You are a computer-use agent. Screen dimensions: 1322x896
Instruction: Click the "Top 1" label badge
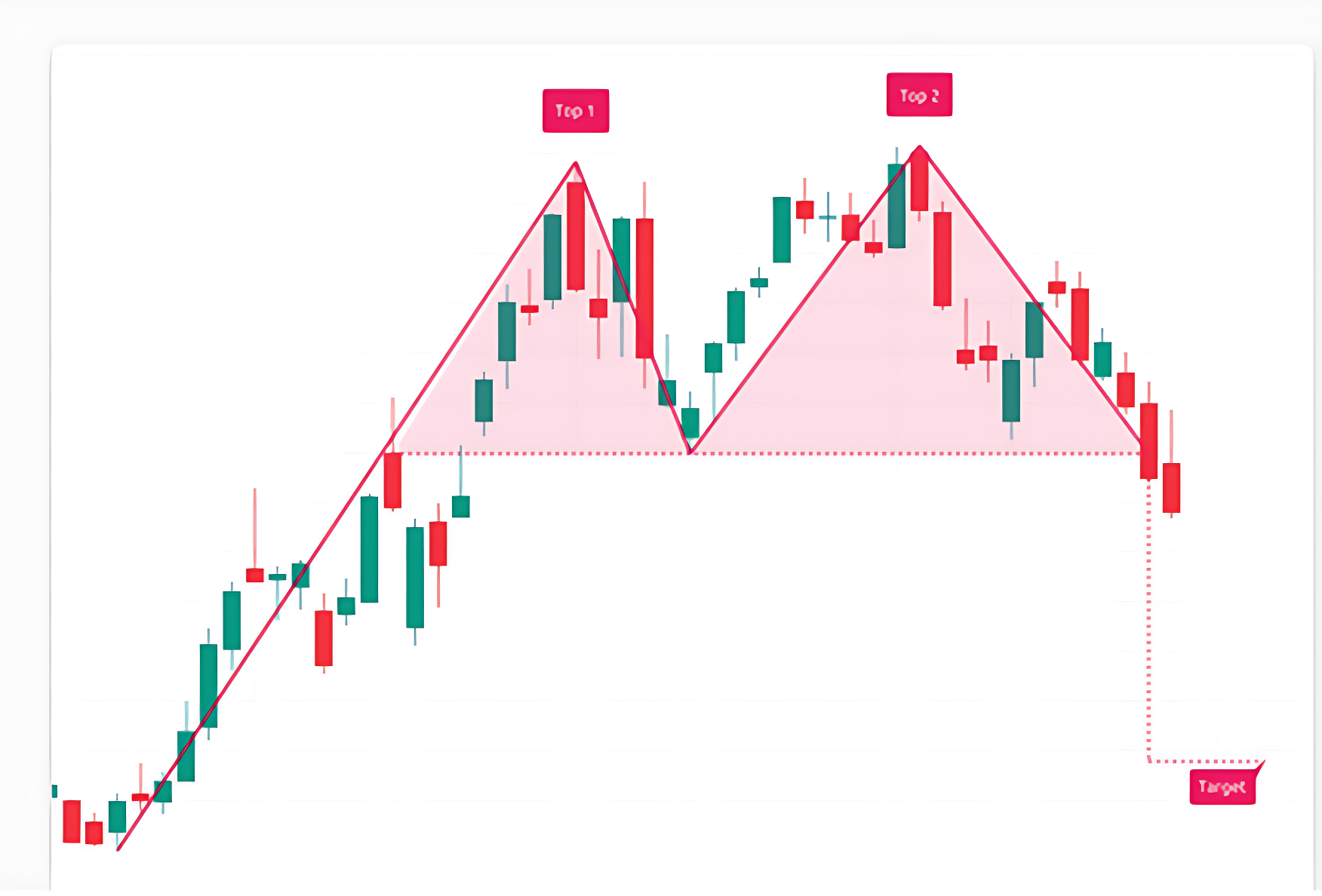click(576, 111)
